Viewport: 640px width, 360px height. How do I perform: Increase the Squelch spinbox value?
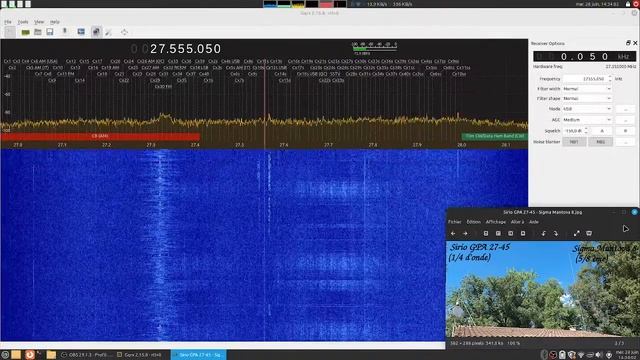point(586,129)
